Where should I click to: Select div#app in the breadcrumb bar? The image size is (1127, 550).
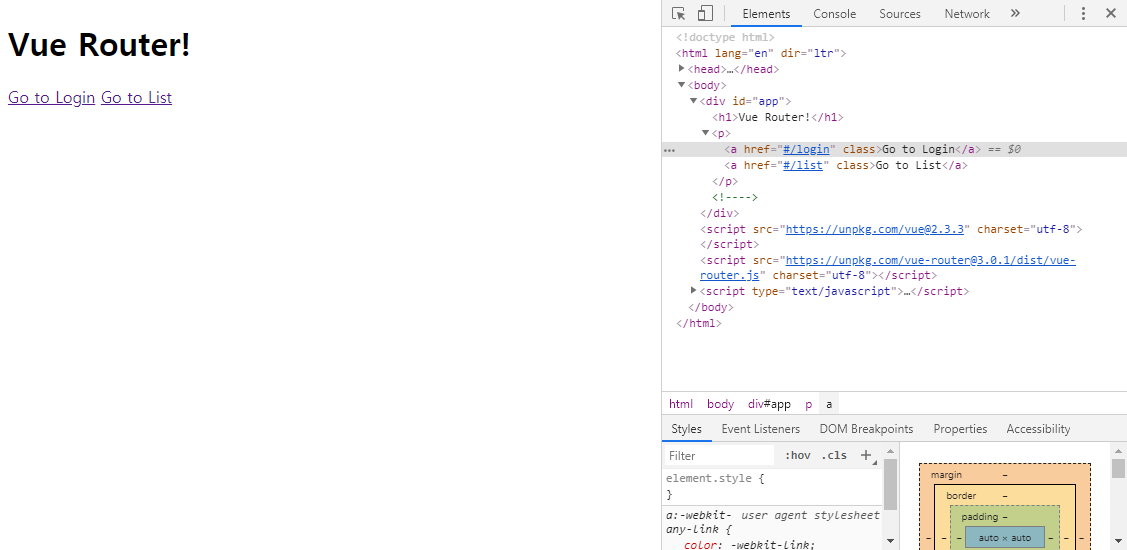point(769,404)
